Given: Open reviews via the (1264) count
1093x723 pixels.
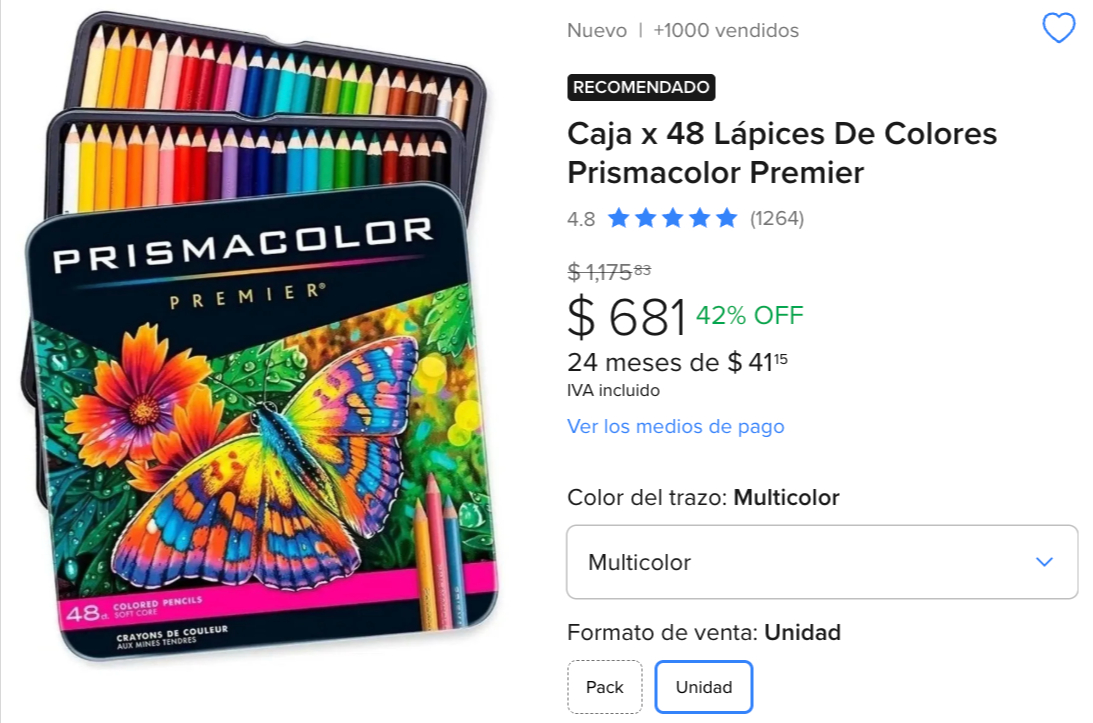Looking at the screenshot, I should click(777, 219).
